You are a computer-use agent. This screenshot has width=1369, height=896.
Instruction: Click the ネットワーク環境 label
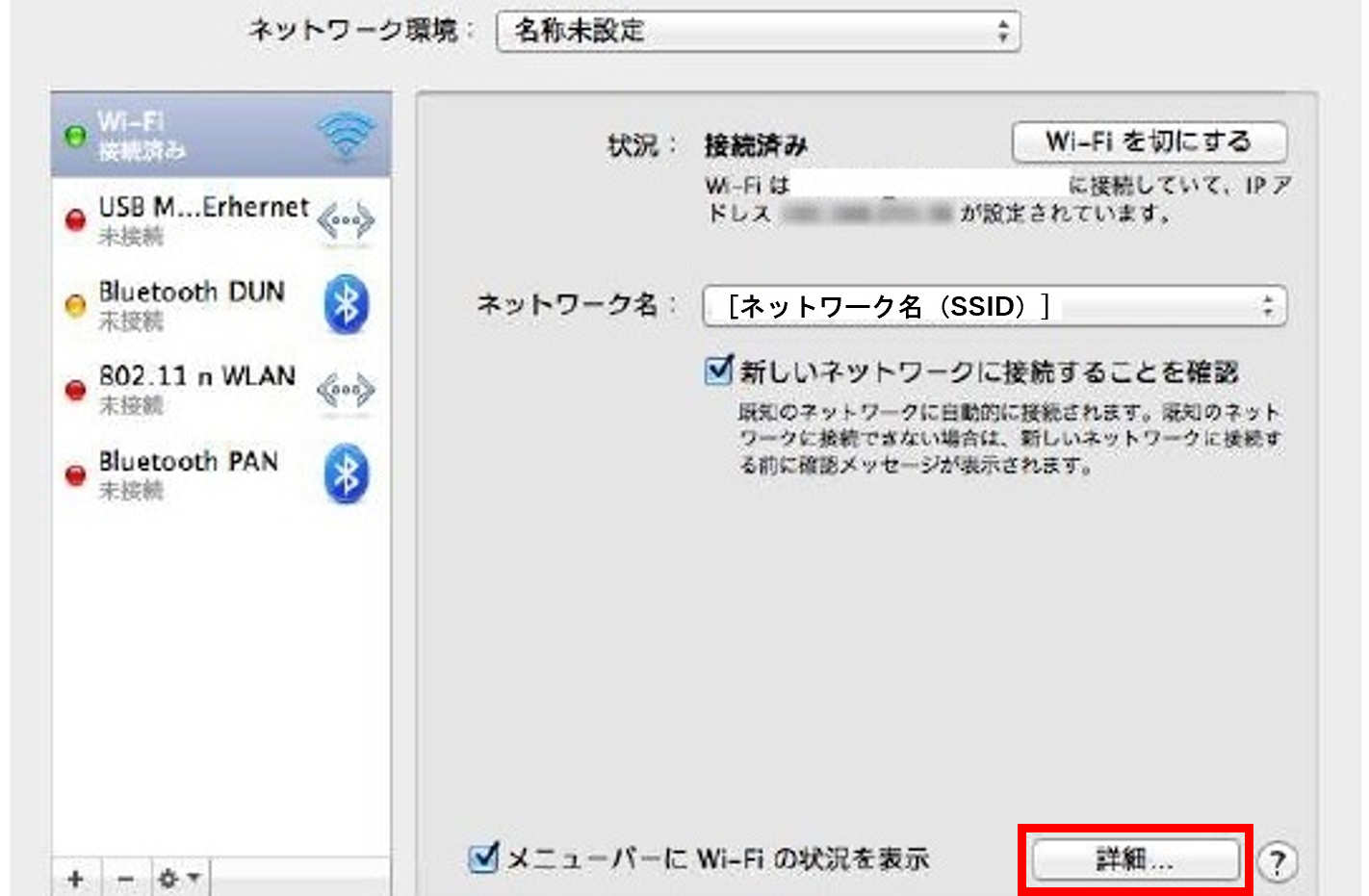coord(361,31)
